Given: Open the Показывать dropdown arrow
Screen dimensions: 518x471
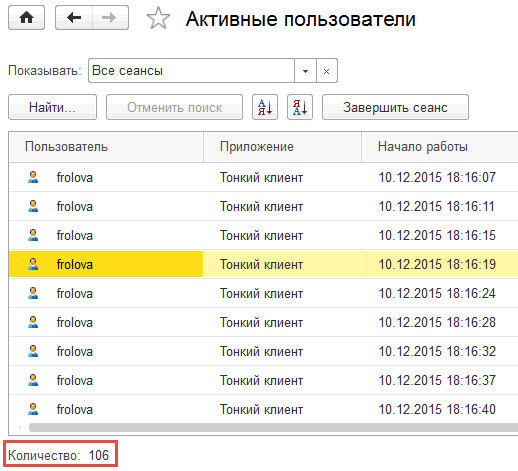Looking at the screenshot, I should click(305, 71).
